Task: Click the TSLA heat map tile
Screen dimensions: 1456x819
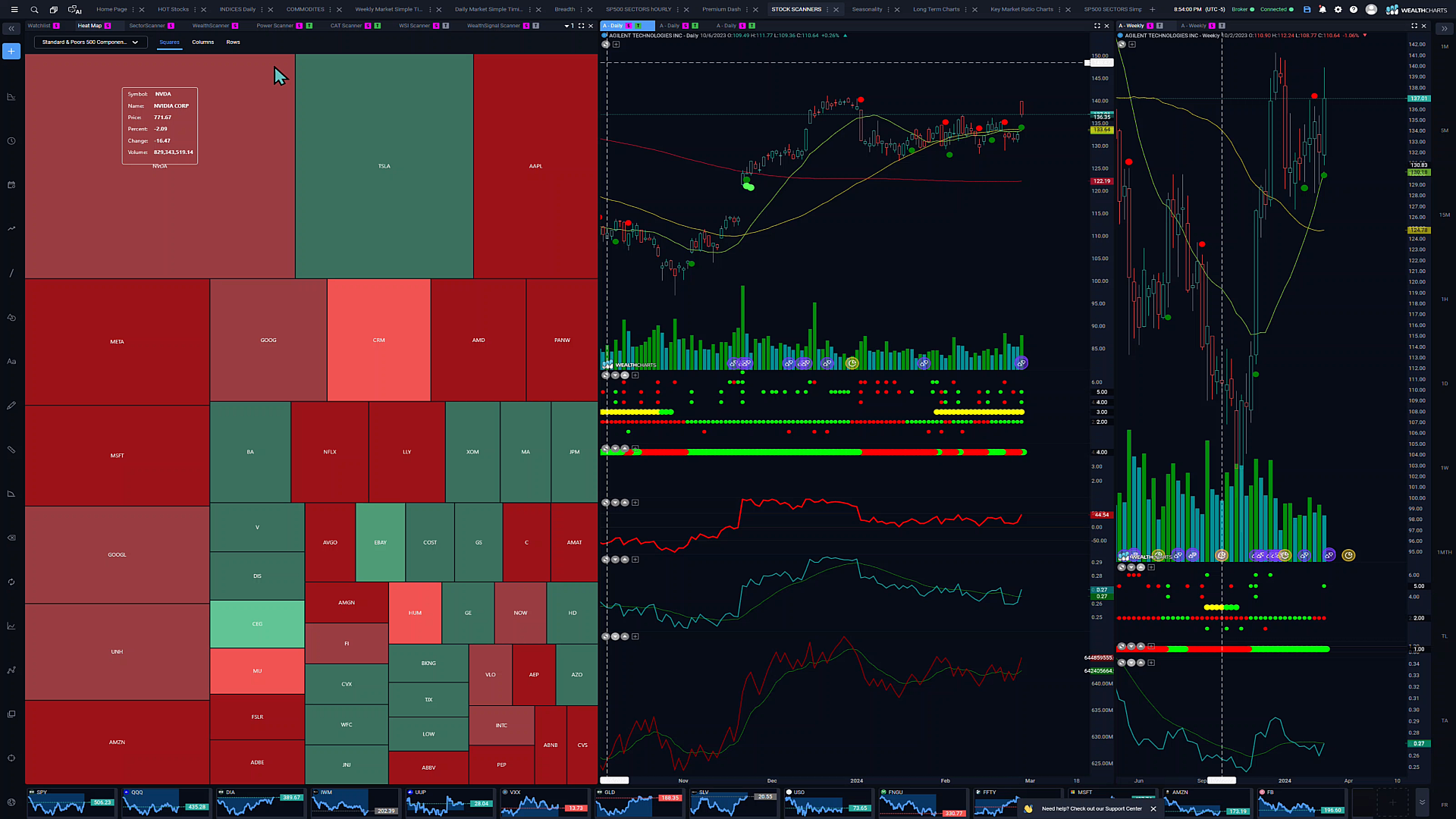Action: tap(384, 166)
